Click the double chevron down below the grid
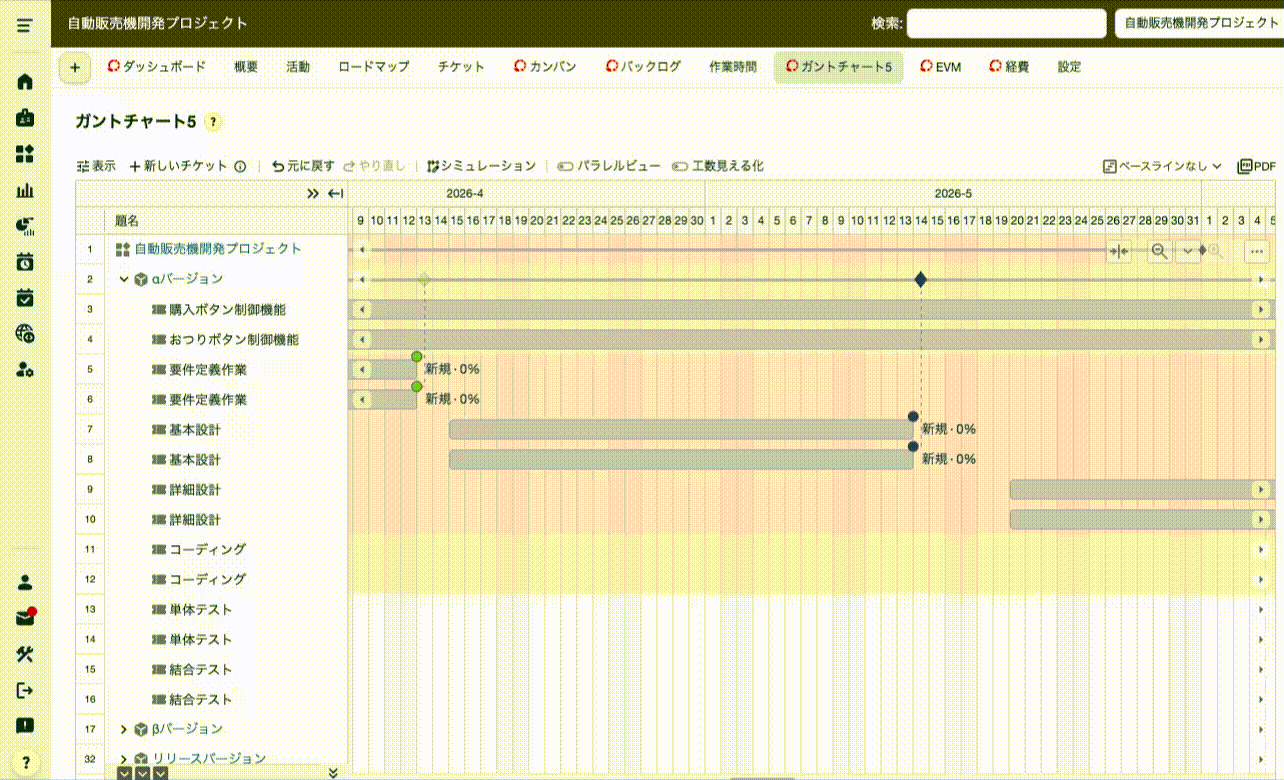Image resolution: width=1284 pixels, height=780 pixels. tap(333, 772)
